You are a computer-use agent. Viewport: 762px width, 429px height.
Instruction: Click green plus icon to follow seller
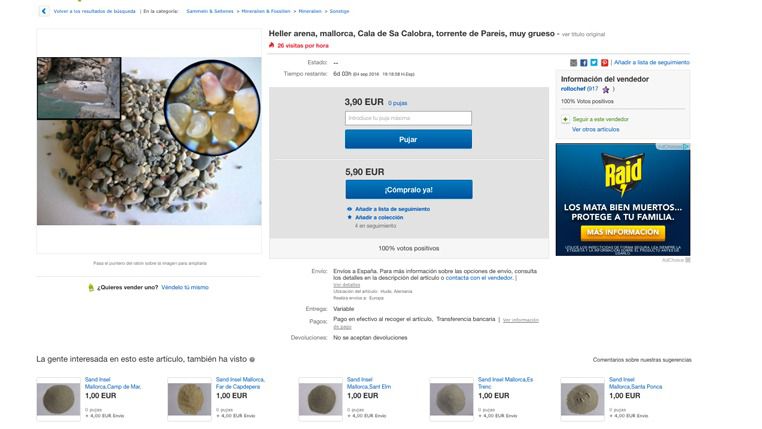pos(565,119)
